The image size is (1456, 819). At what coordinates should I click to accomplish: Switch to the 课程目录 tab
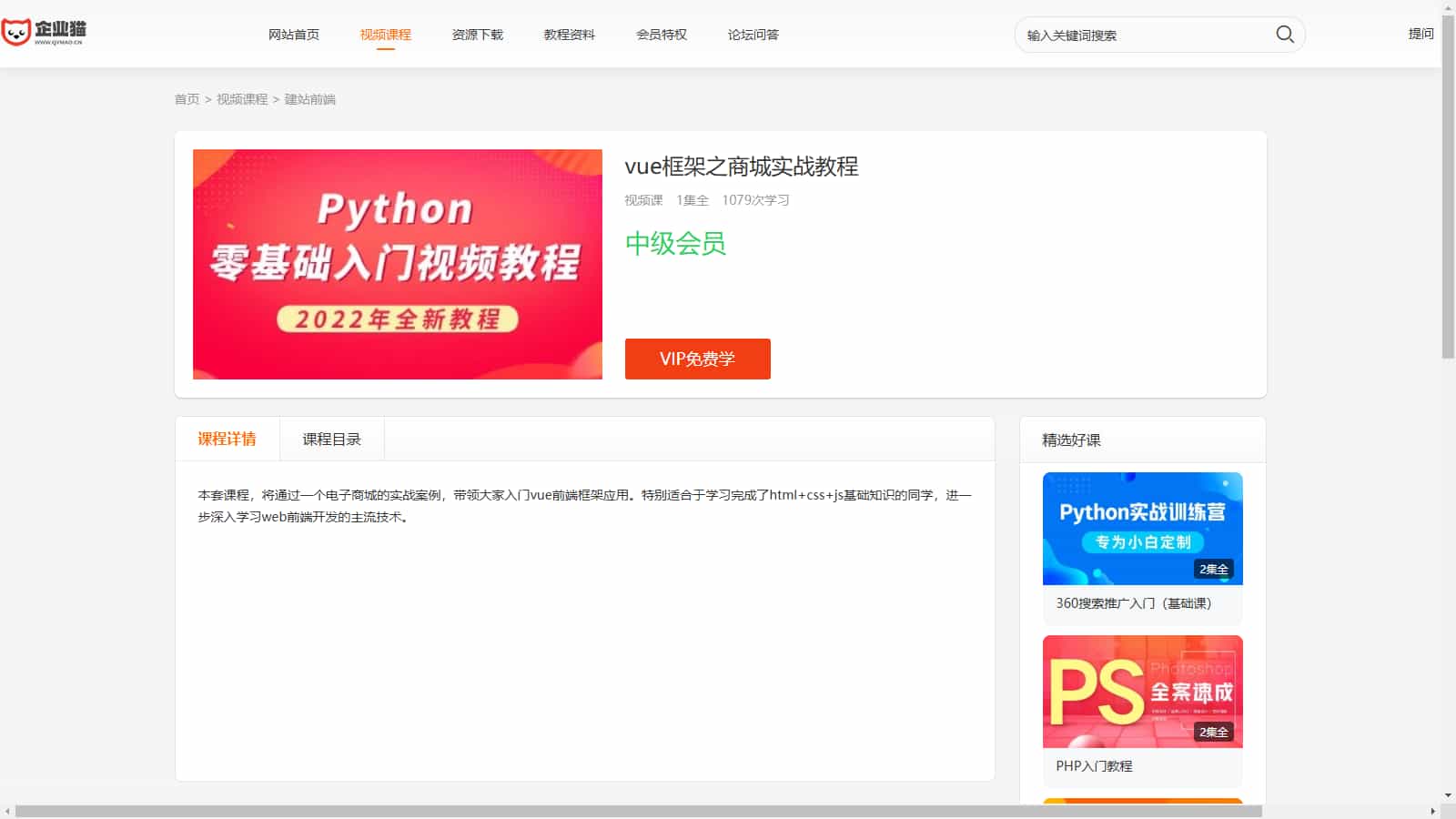click(331, 440)
